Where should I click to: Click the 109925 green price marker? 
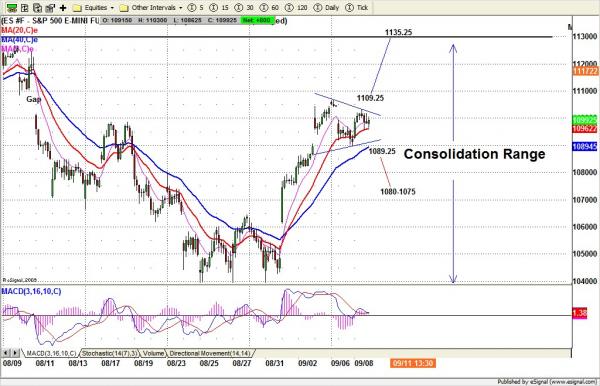pos(585,120)
